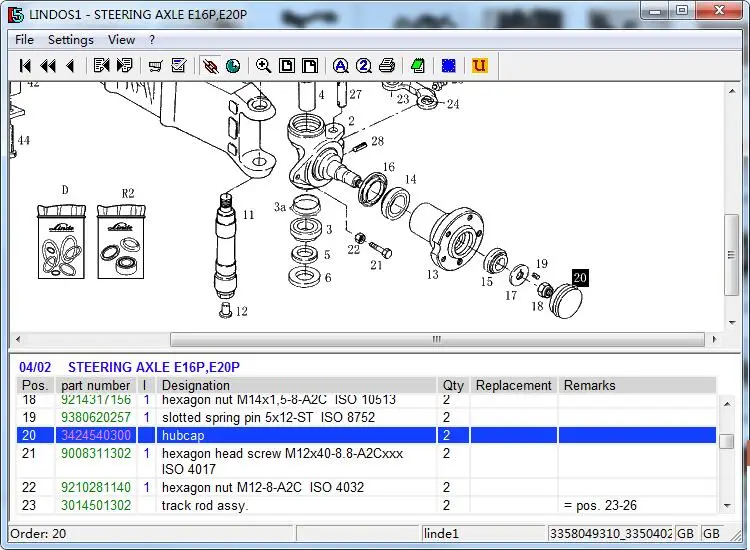Click position 11 king pin label in diagram
The width and height of the screenshot is (750, 550).
click(x=248, y=215)
